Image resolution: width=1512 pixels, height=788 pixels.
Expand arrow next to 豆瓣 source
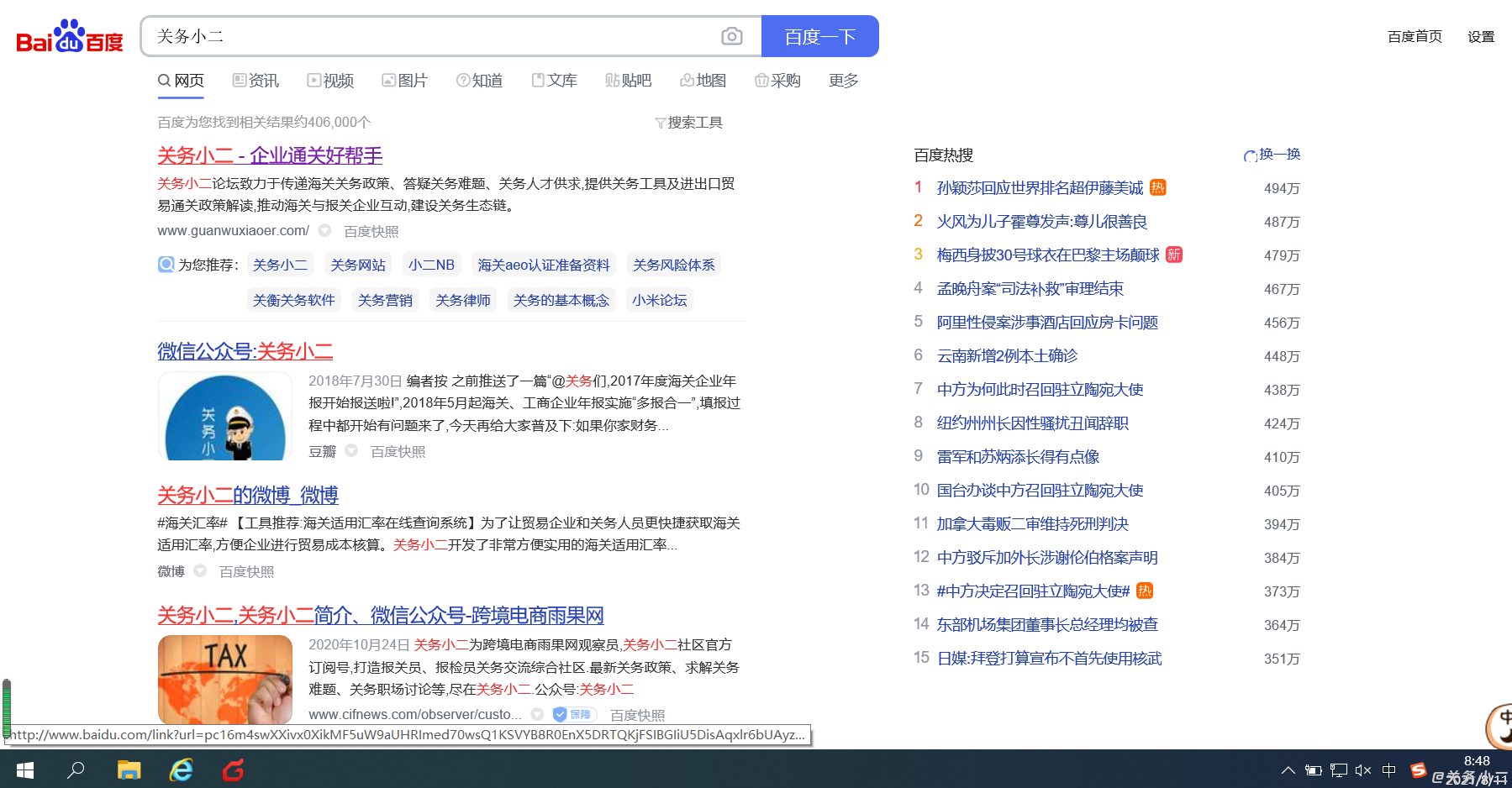point(351,450)
